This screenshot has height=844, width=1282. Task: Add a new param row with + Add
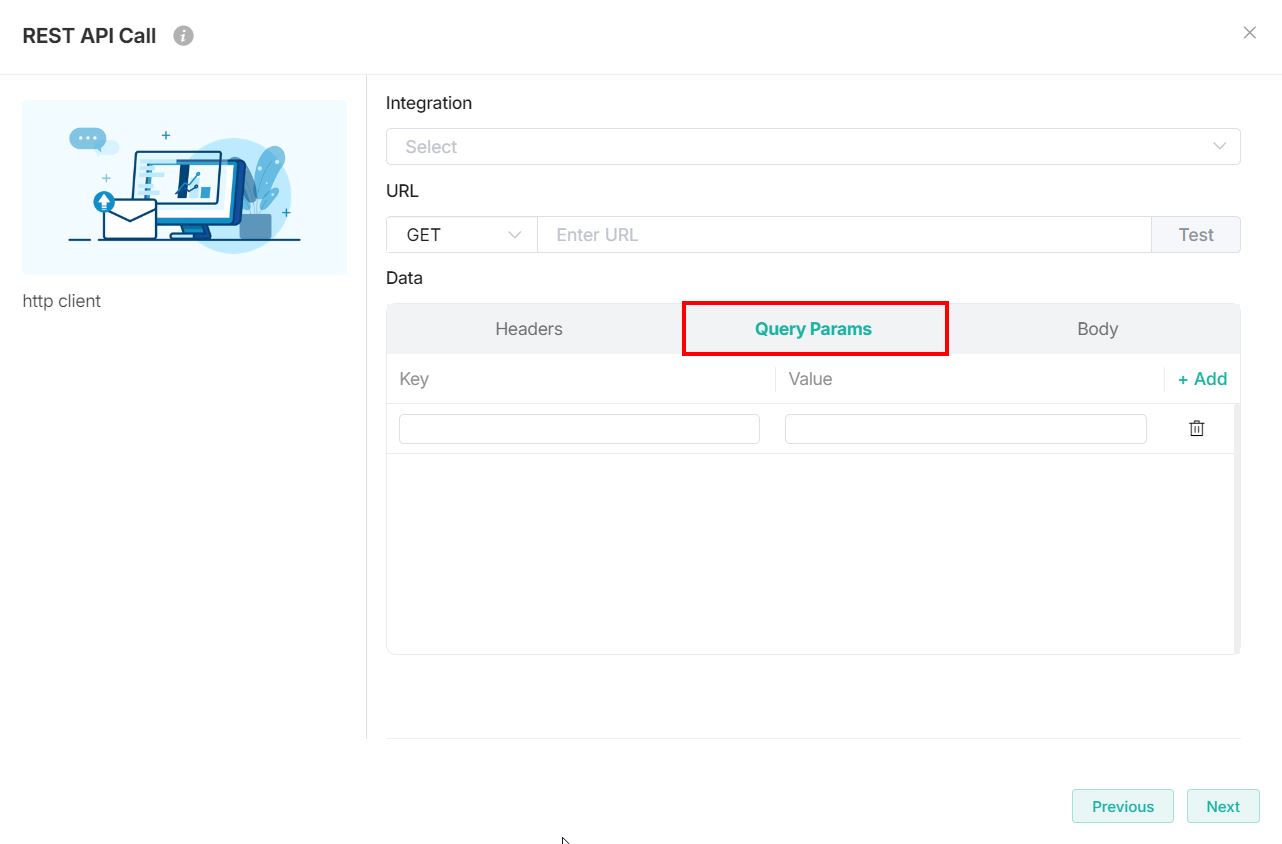click(x=1202, y=379)
